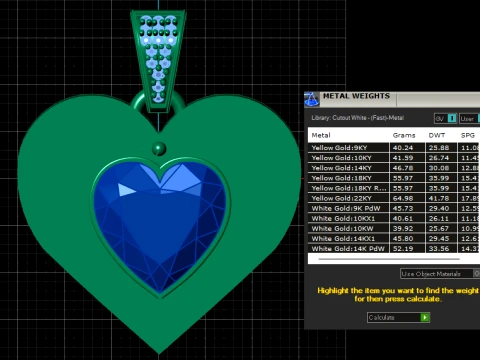Select the White Gold:9K PdW row
The image size is (480, 360).
[x=394, y=208]
